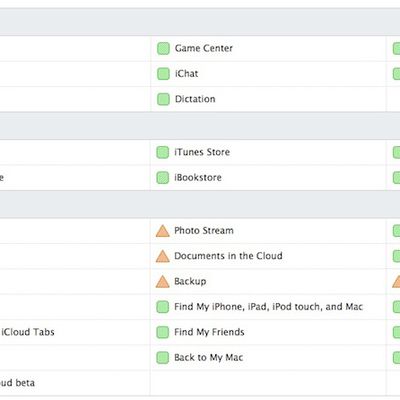Select the green status indicator for Dictation

[163, 99]
